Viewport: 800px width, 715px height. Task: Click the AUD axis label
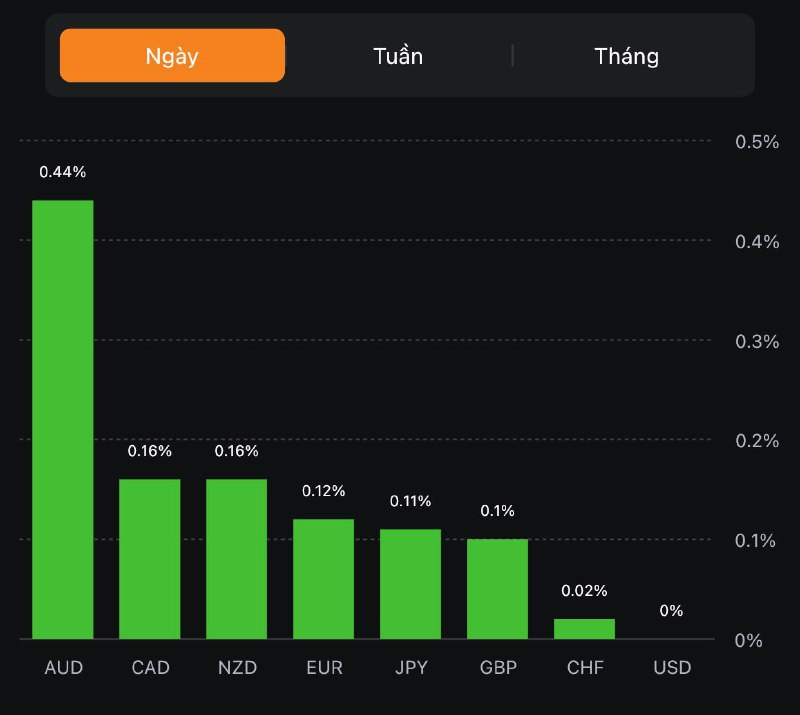pyautogui.click(x=63, y=667)
